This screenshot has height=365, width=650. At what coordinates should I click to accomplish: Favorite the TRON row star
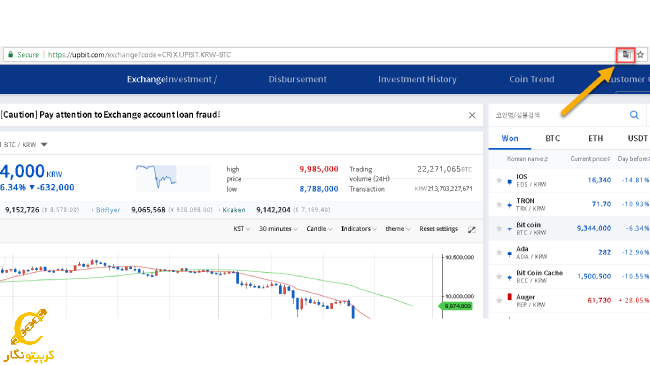tap(499, 204)
